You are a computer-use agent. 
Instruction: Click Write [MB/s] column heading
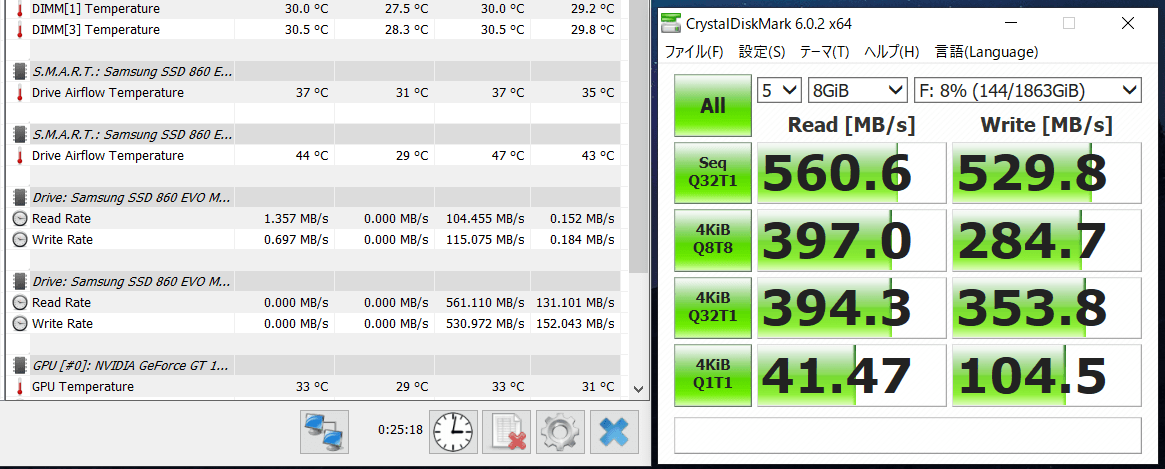[x=1047, y=124]
